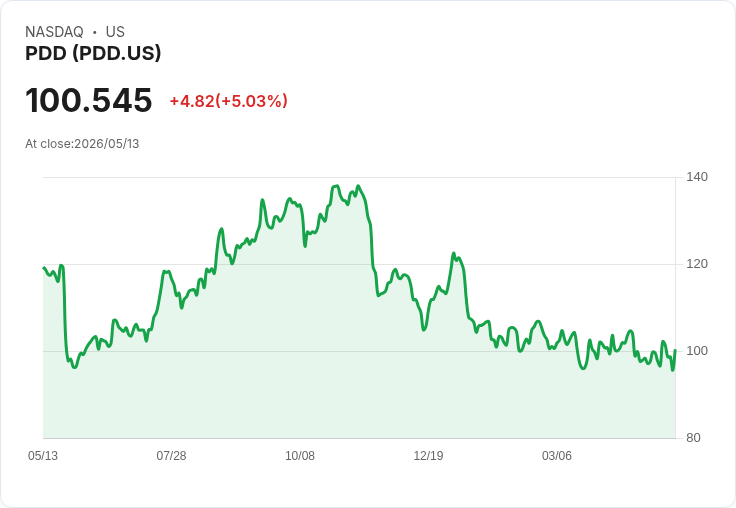
Task: Select the 03/06 date on x-axis
Action: 557,456
